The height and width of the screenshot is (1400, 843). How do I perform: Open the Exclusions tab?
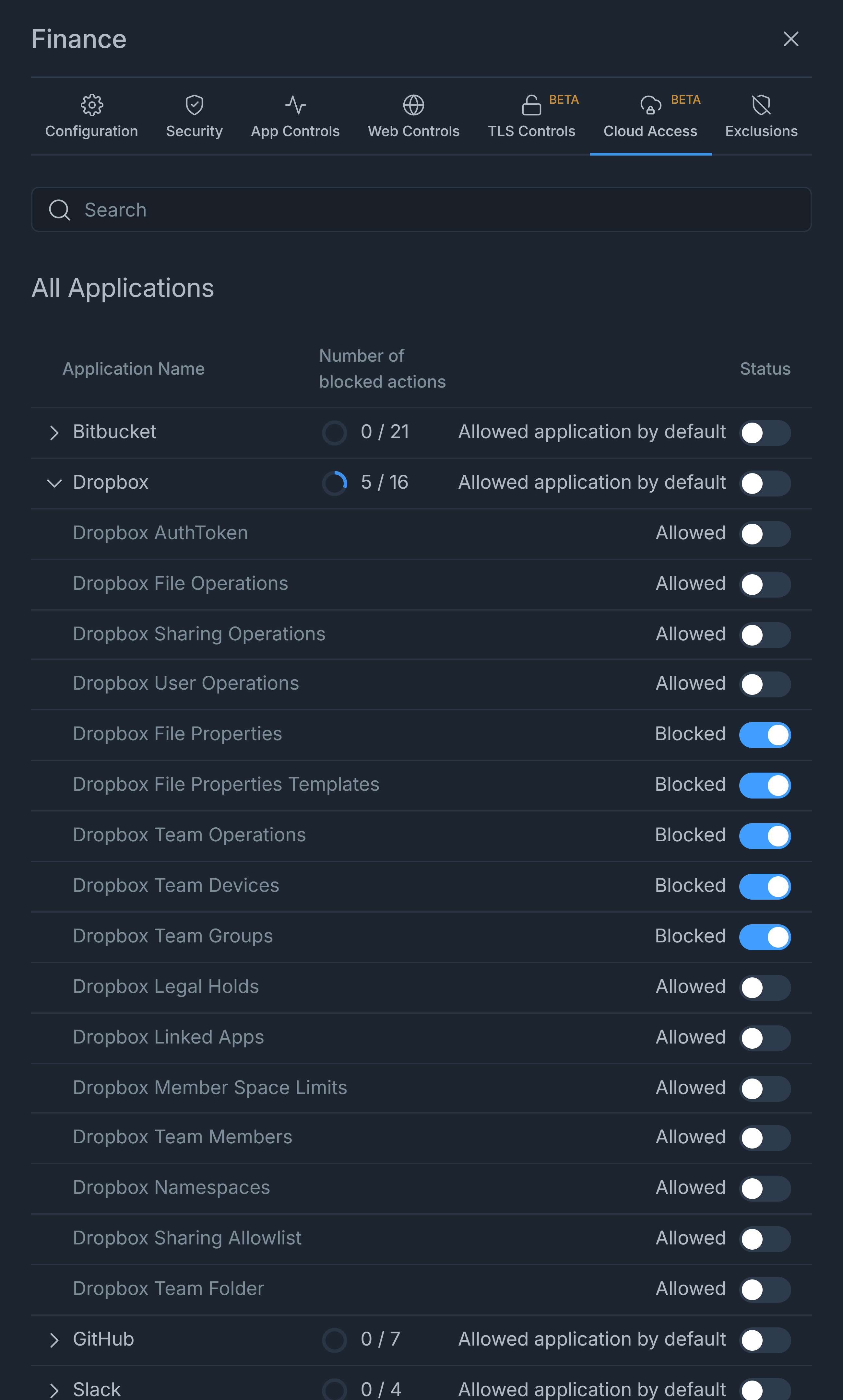coord(761,131)
